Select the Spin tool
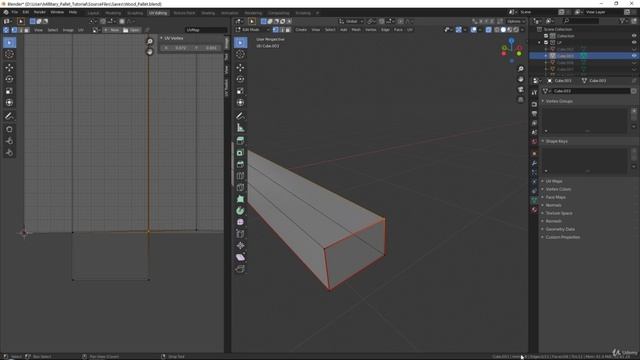Image resolution: width=640 pixels, height=360 pixels. tap(241, 211)
